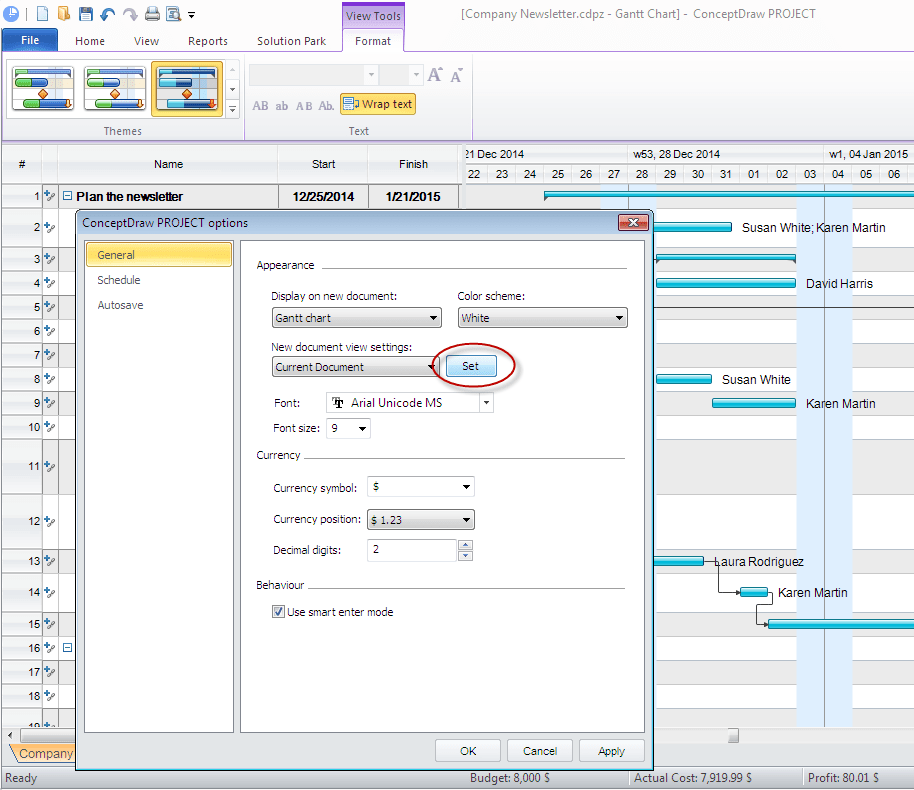Click the Increase font size icon
Viewport: 914px width, 790px height.
click(x=435, y=75)
